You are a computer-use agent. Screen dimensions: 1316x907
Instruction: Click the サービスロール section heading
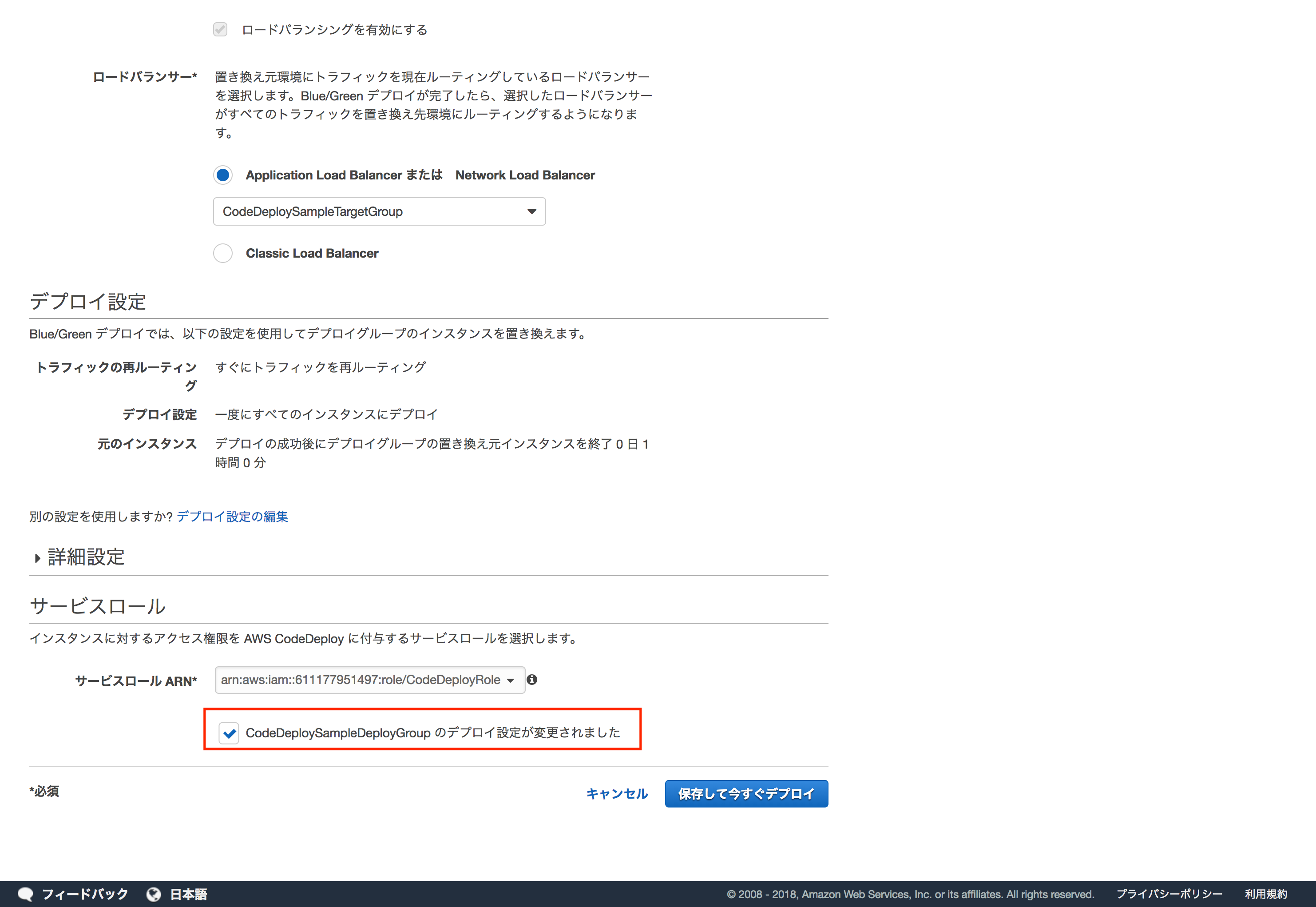98,606
